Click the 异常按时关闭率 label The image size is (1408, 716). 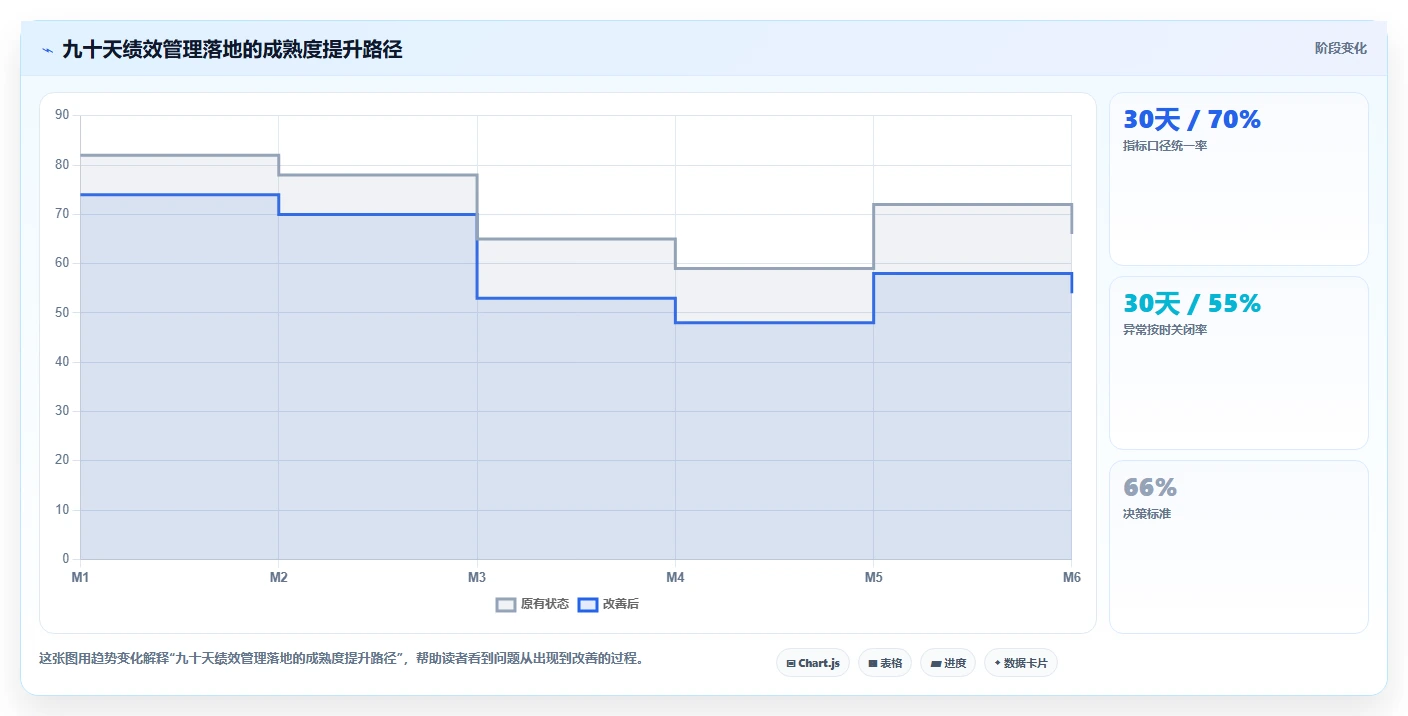1165,330
